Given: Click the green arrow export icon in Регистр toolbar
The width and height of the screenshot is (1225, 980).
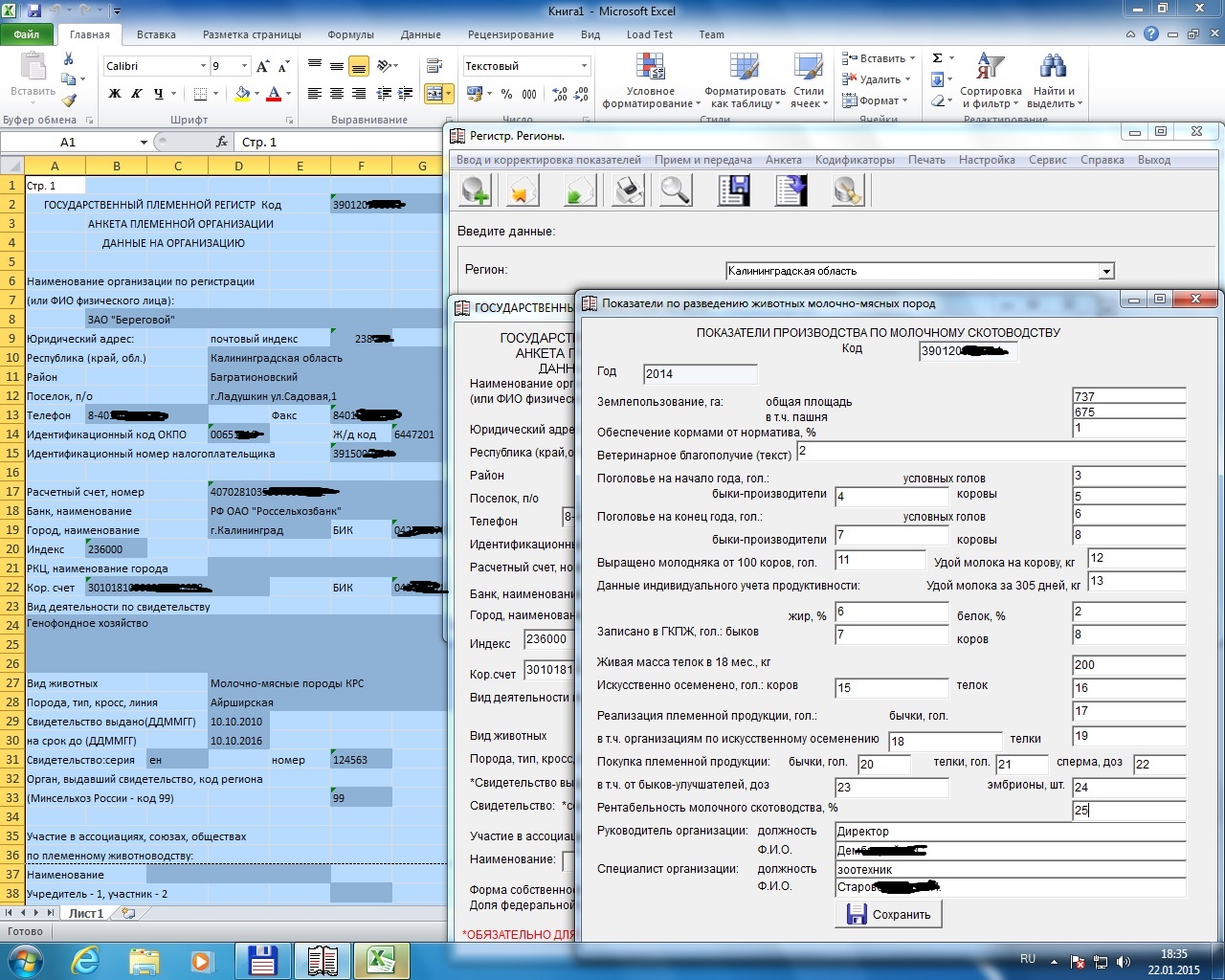Looking at the screenshot, I should [580, 190].
